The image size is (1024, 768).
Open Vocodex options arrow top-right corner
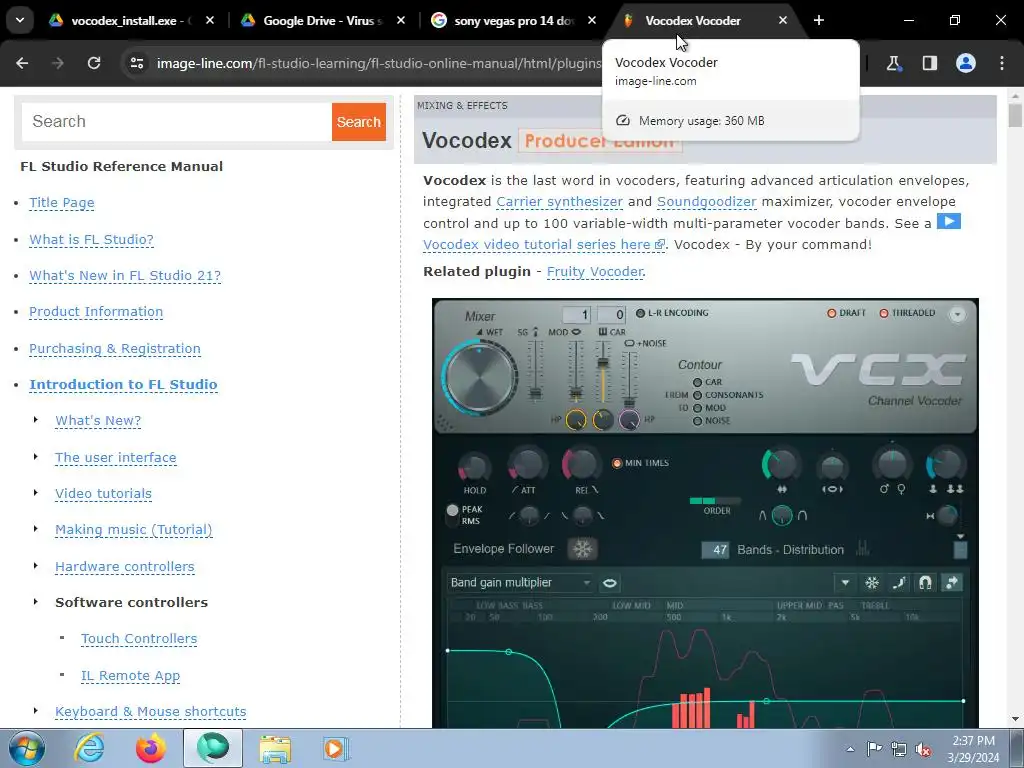point(957,314)
